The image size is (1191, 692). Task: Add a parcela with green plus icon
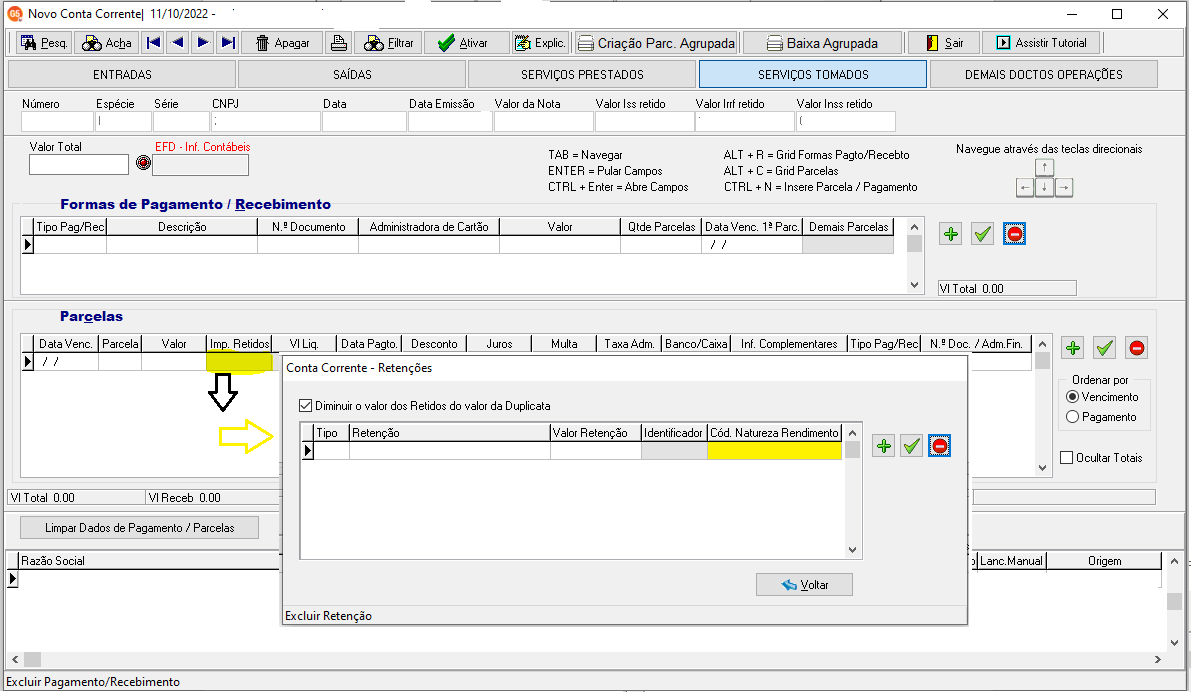pos(1073,348)
